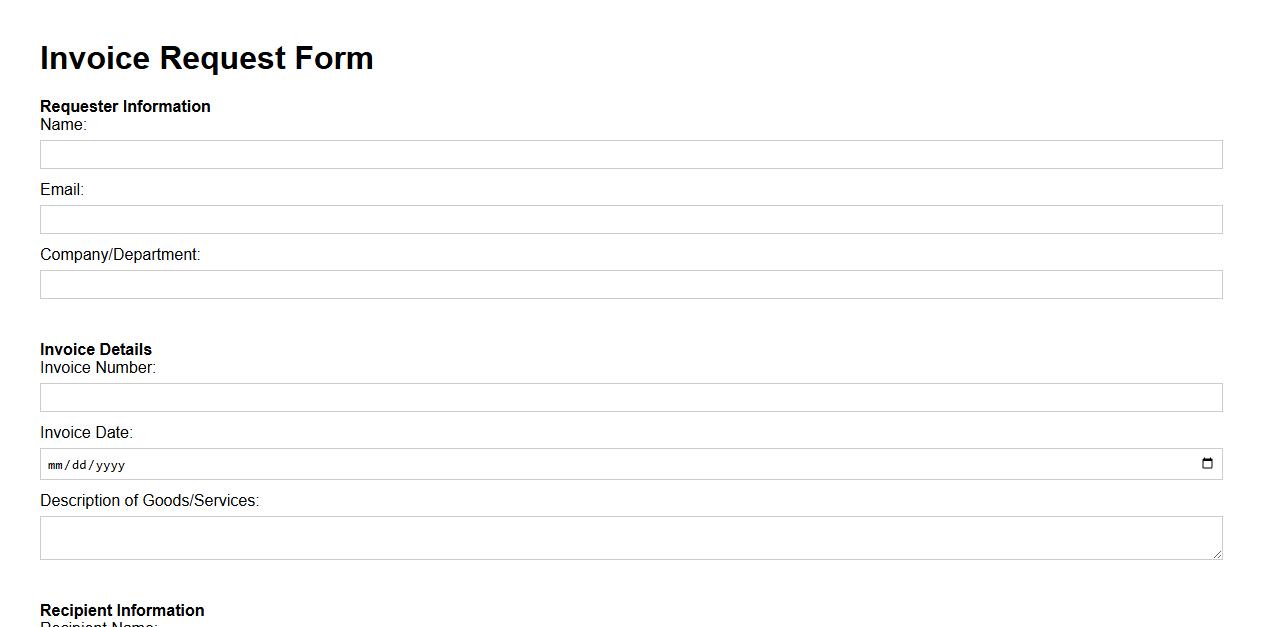
Task: Click the Invoice Request Form title
Action: point(206,58)
